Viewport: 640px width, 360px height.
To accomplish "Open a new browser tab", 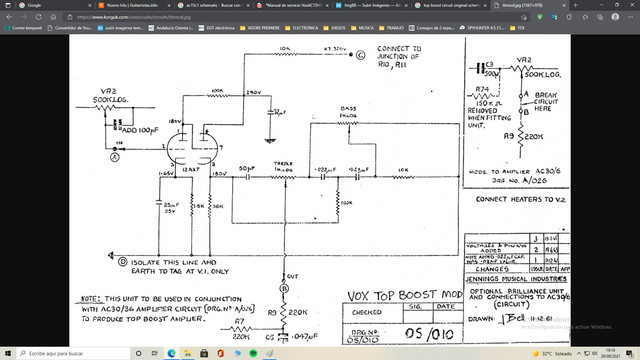I will (x=575, y=5).
